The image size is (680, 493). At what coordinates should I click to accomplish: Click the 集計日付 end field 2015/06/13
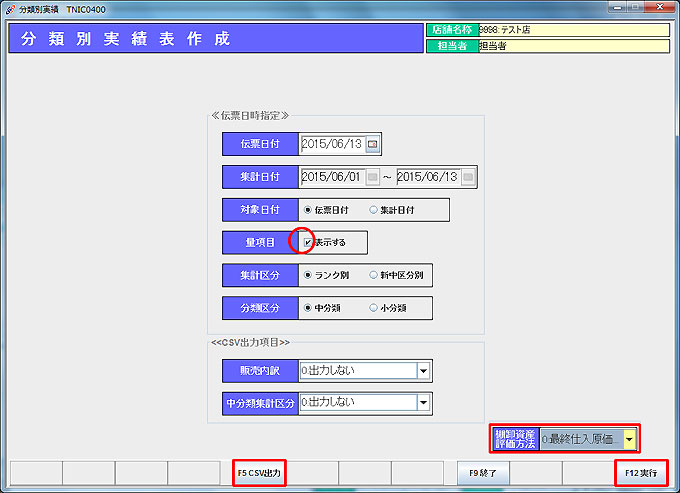(428, 177)
